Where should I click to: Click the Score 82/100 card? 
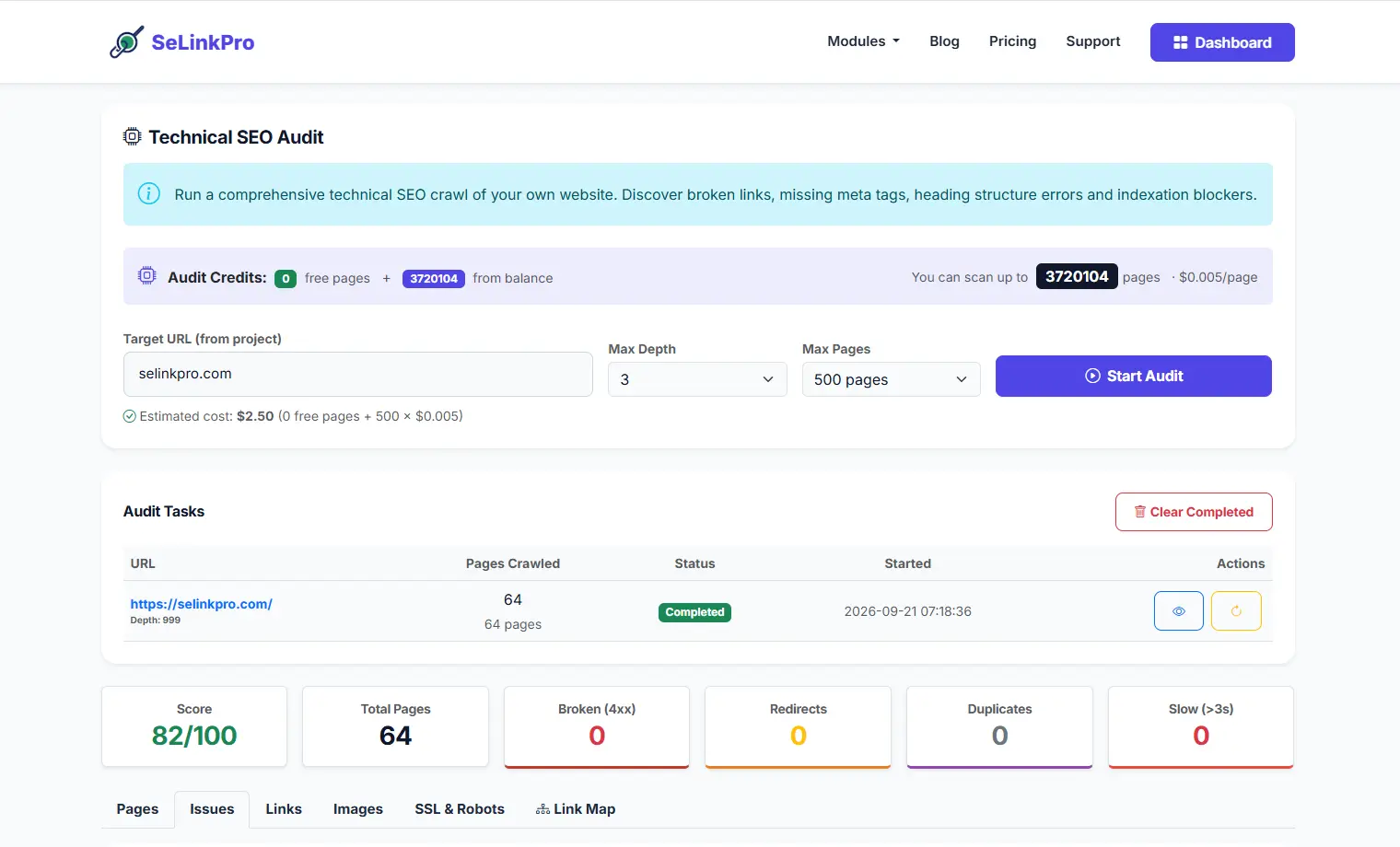point(194,726)
